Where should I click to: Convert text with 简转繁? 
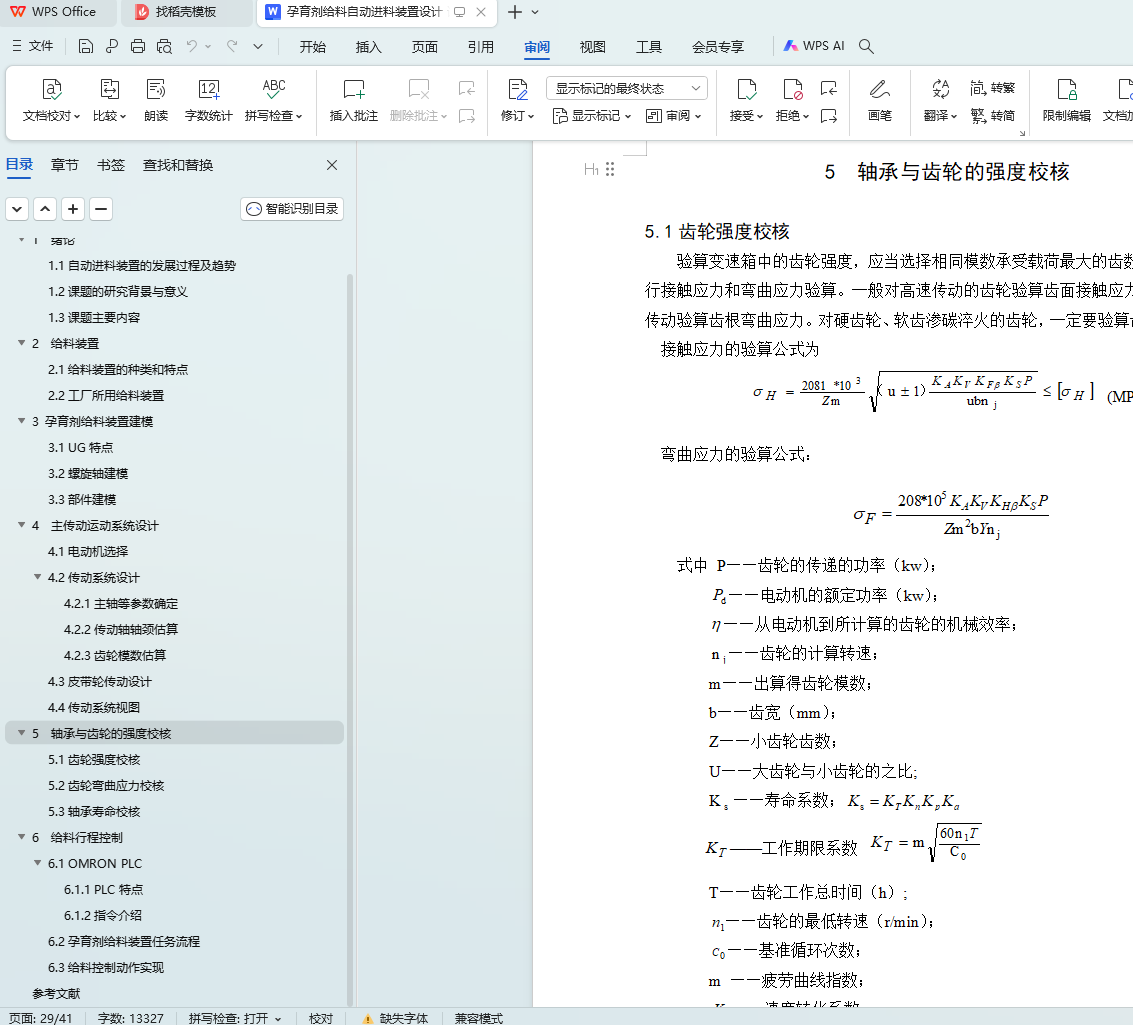[993, 88]
